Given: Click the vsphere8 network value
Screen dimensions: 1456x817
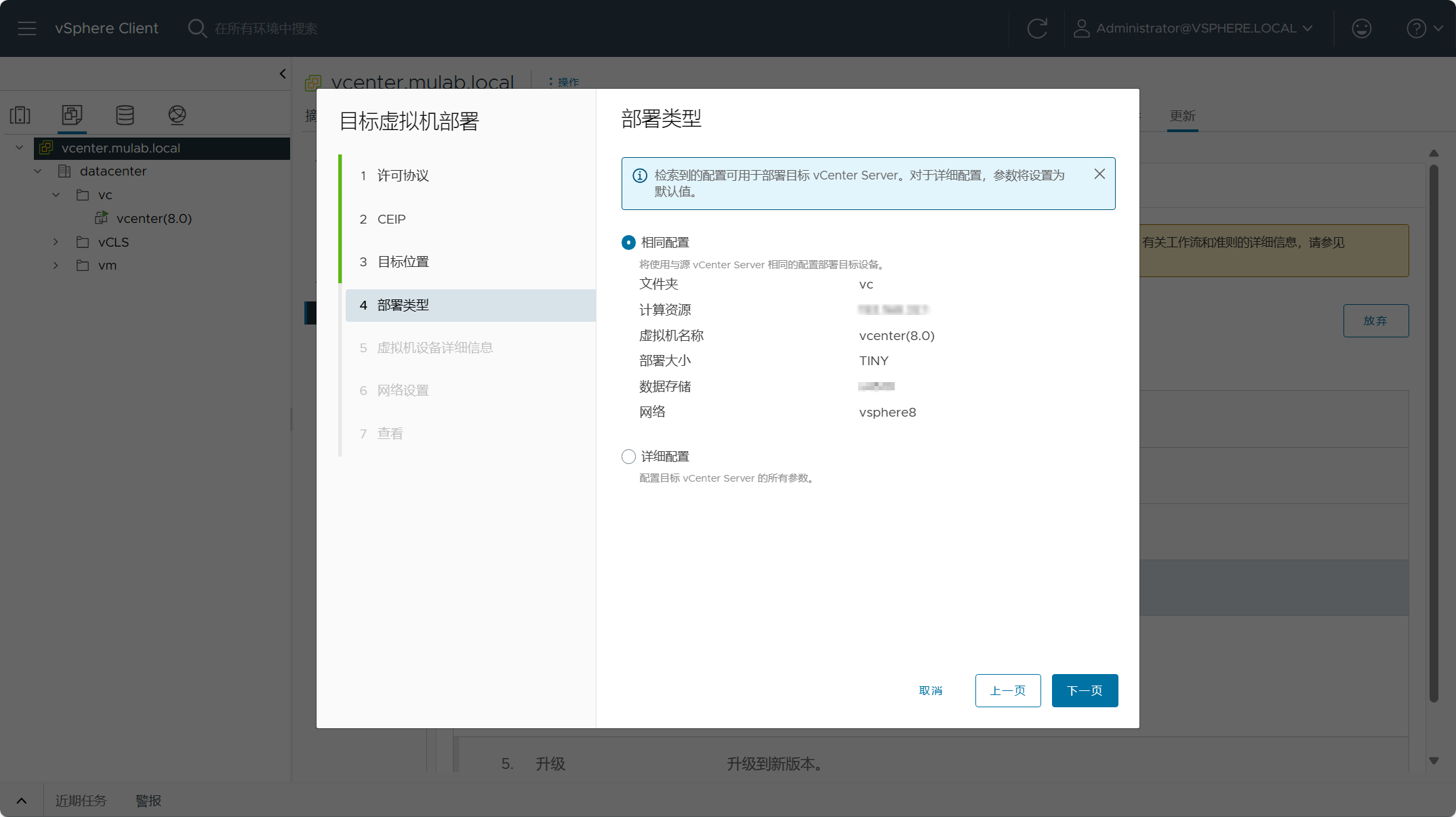Looking at the screenshot, I should pyautogui.click(x=887, y=413).
